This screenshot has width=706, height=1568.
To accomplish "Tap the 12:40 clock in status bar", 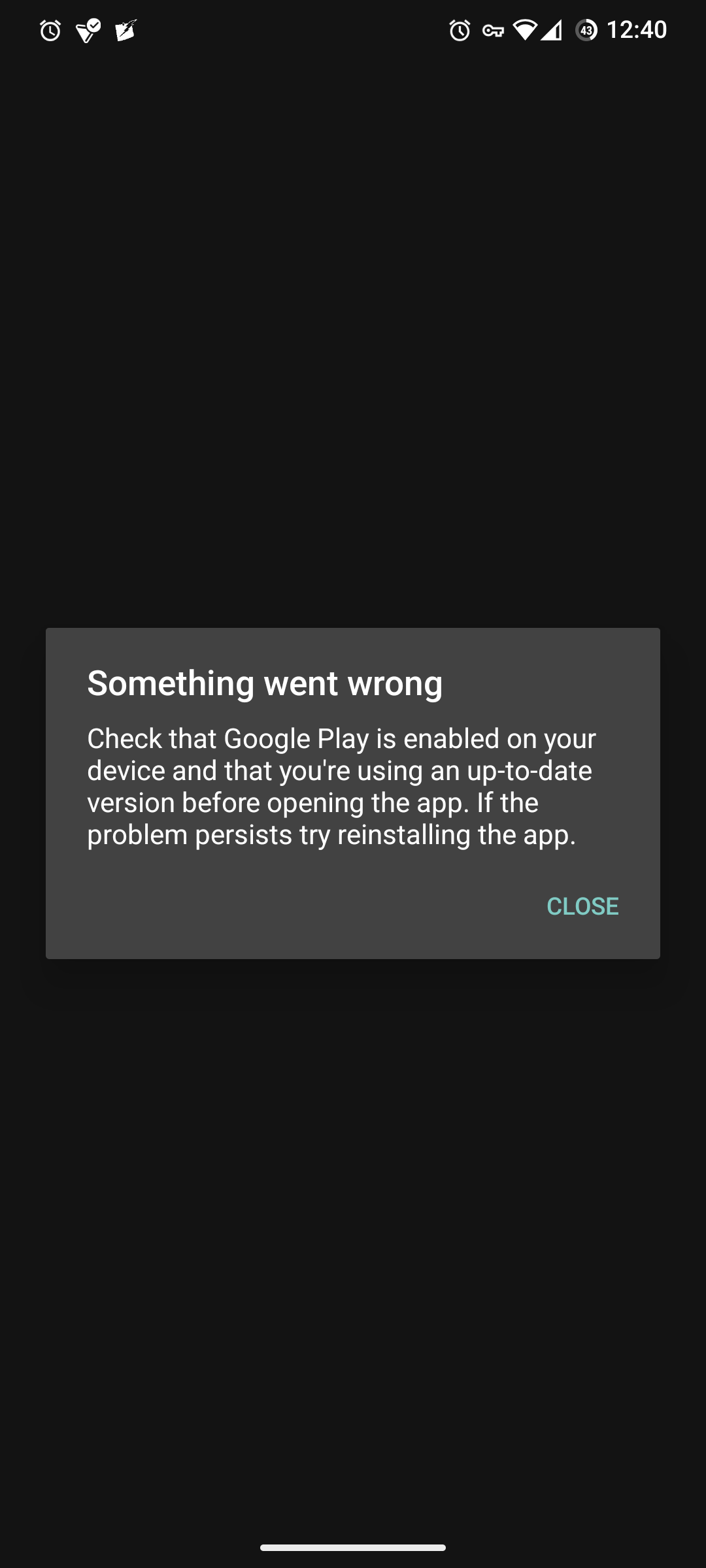I will coord(637,30).
